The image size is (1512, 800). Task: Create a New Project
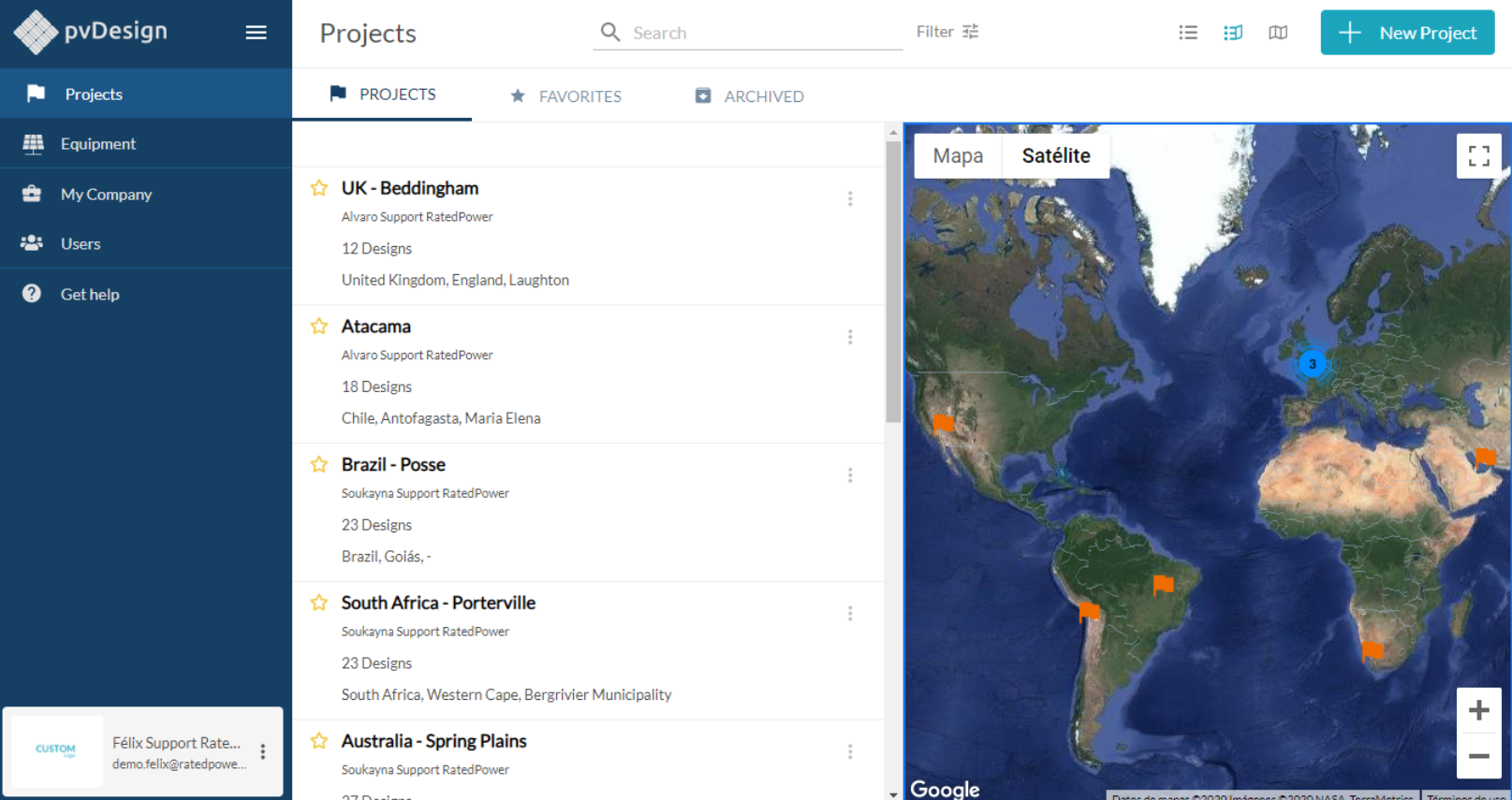point(1407,33)
